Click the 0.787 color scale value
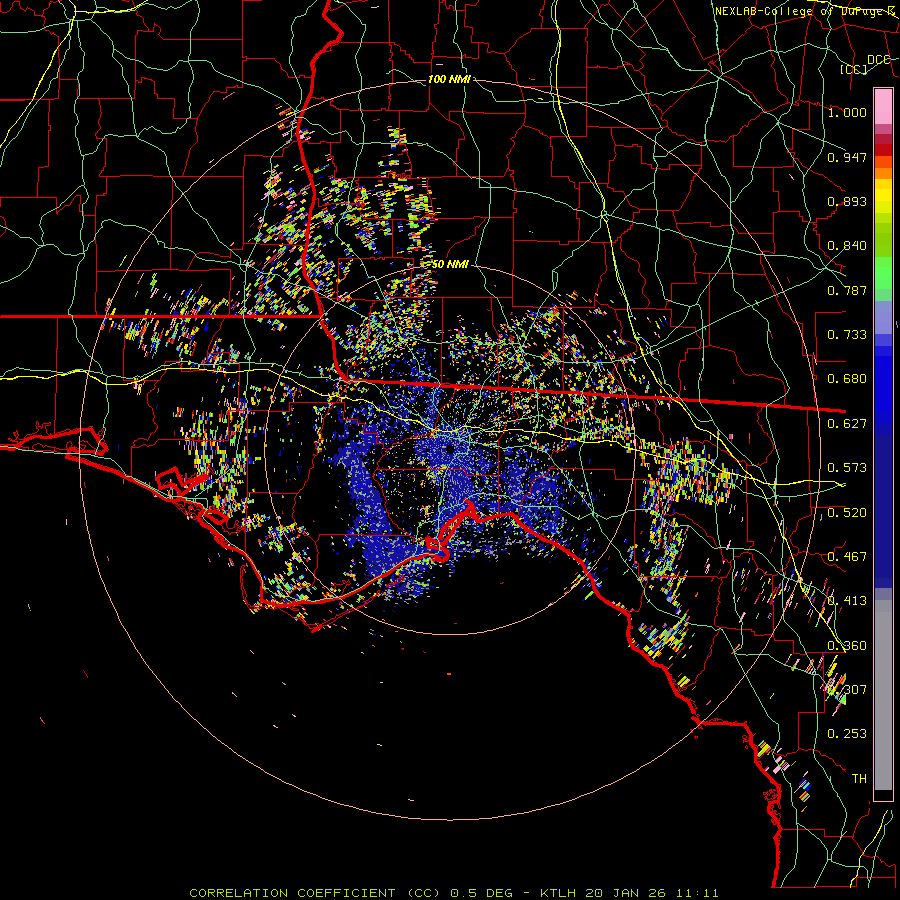900x900 pixels. coord(847,290)
